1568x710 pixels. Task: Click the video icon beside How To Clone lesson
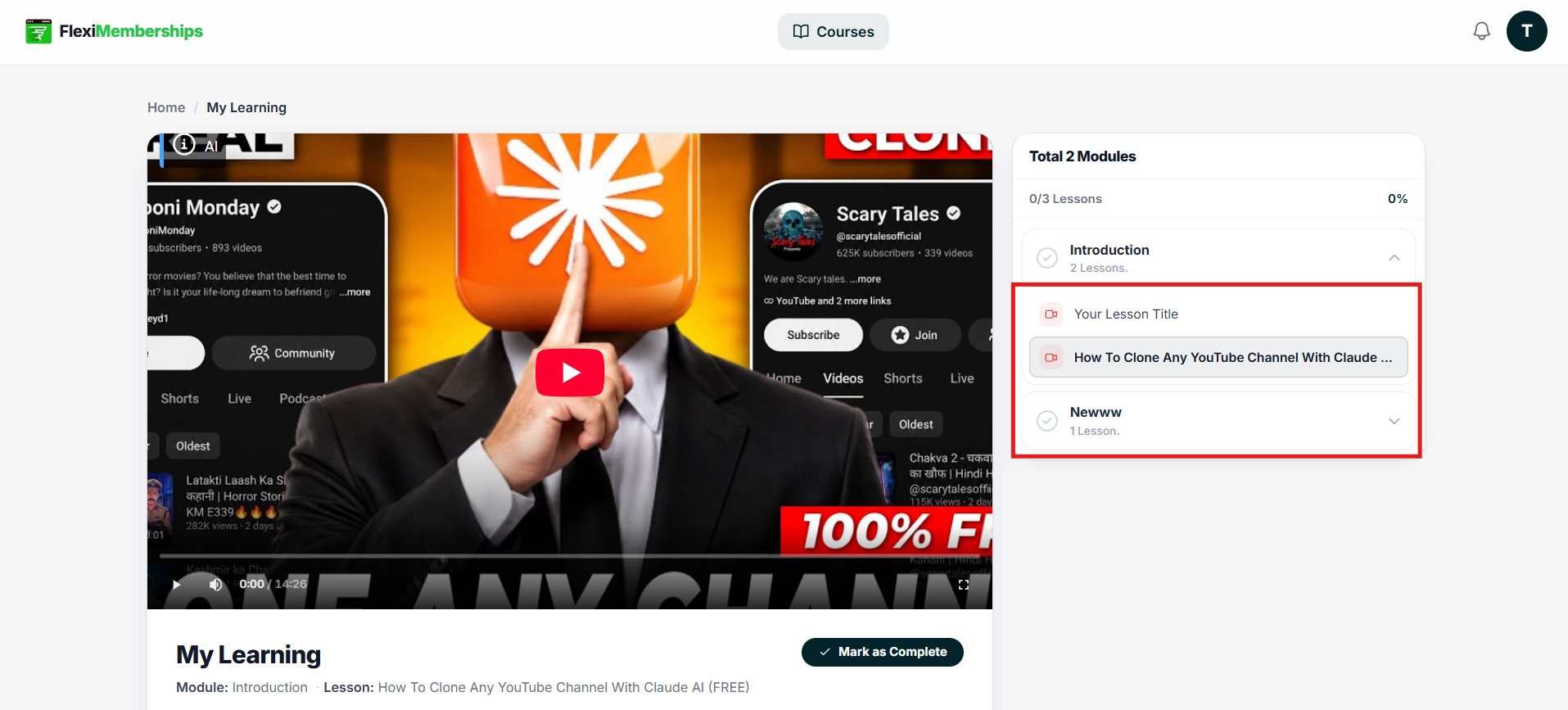tap(1051, 358)
